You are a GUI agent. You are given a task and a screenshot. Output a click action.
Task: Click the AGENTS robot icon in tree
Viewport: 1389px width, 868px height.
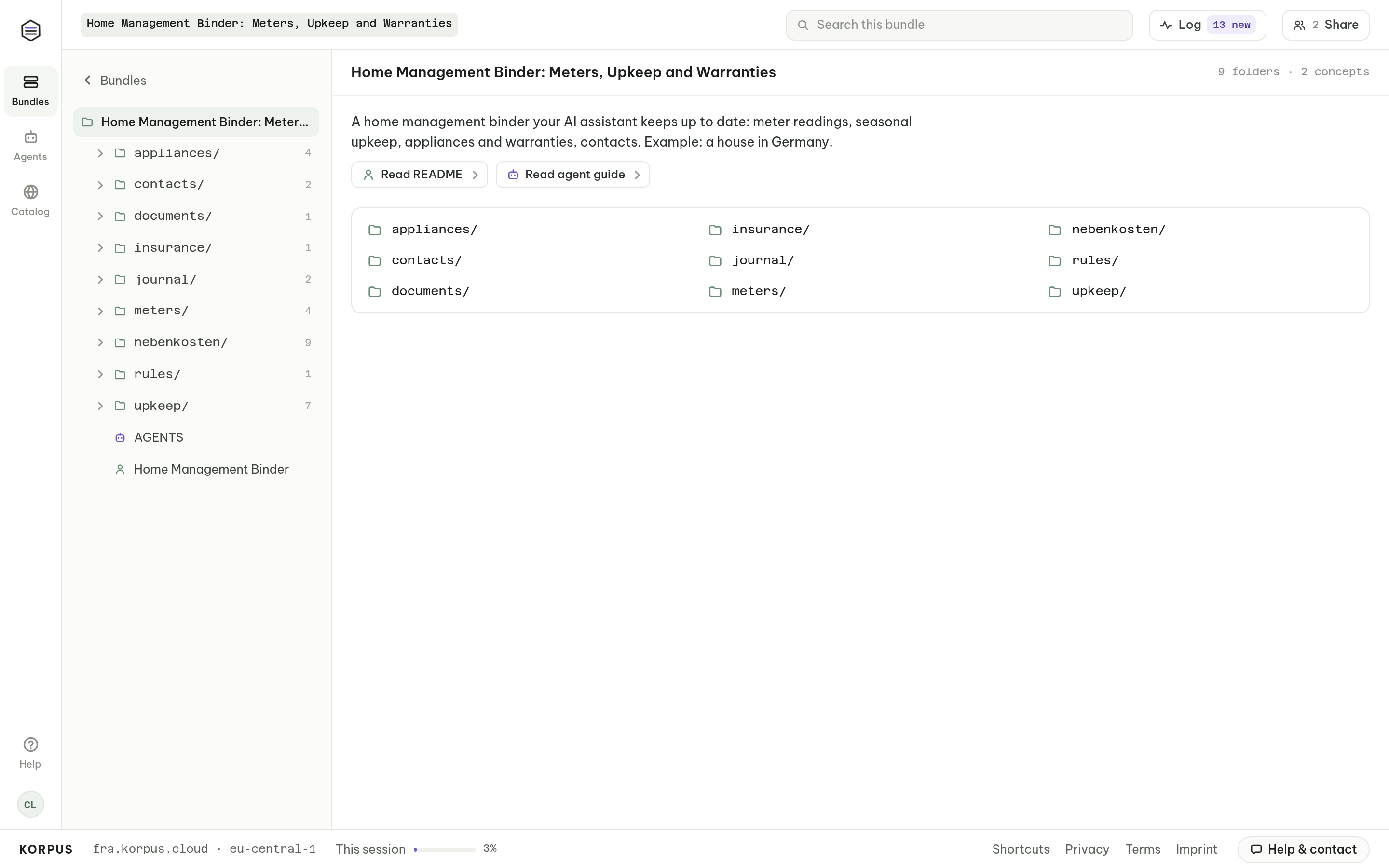tap(120, 437)
